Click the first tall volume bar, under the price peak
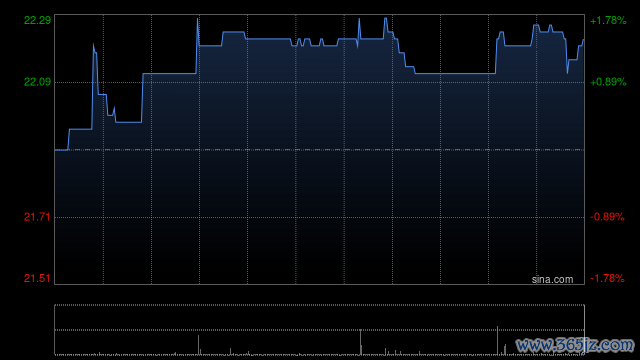The image size is (640, 360). 198,345
